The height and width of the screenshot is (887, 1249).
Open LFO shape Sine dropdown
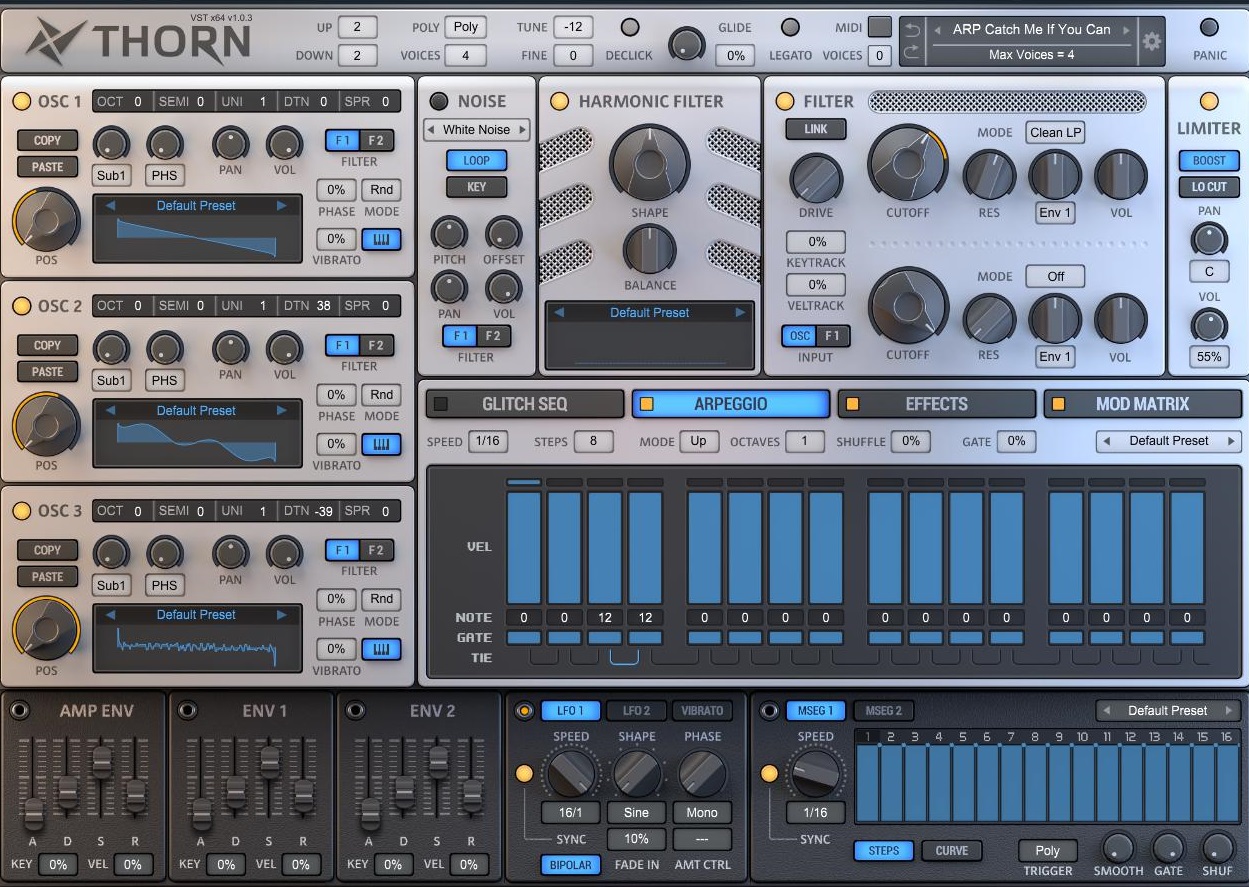point(636,813)
